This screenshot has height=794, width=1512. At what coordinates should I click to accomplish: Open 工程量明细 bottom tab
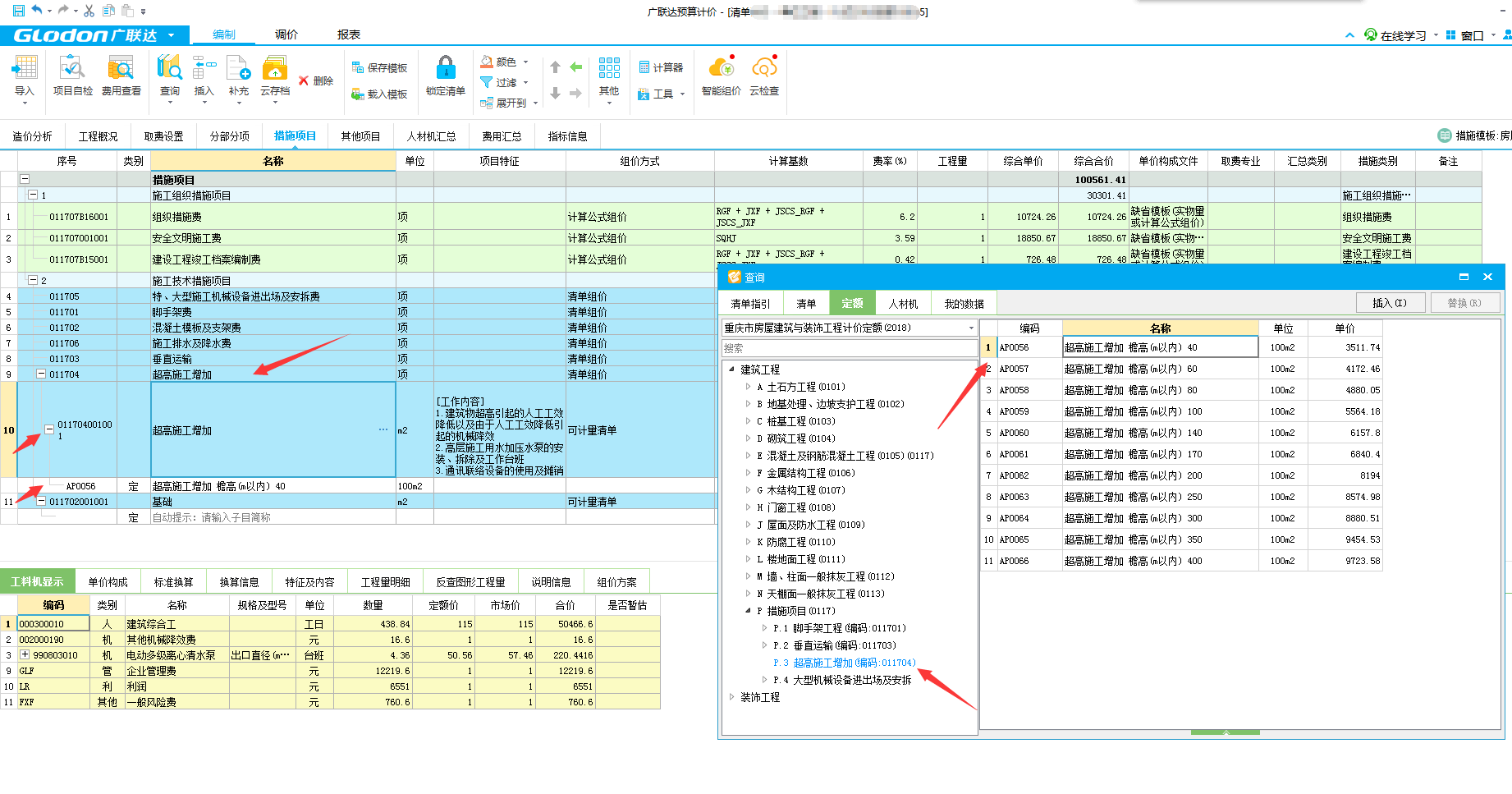385,581
